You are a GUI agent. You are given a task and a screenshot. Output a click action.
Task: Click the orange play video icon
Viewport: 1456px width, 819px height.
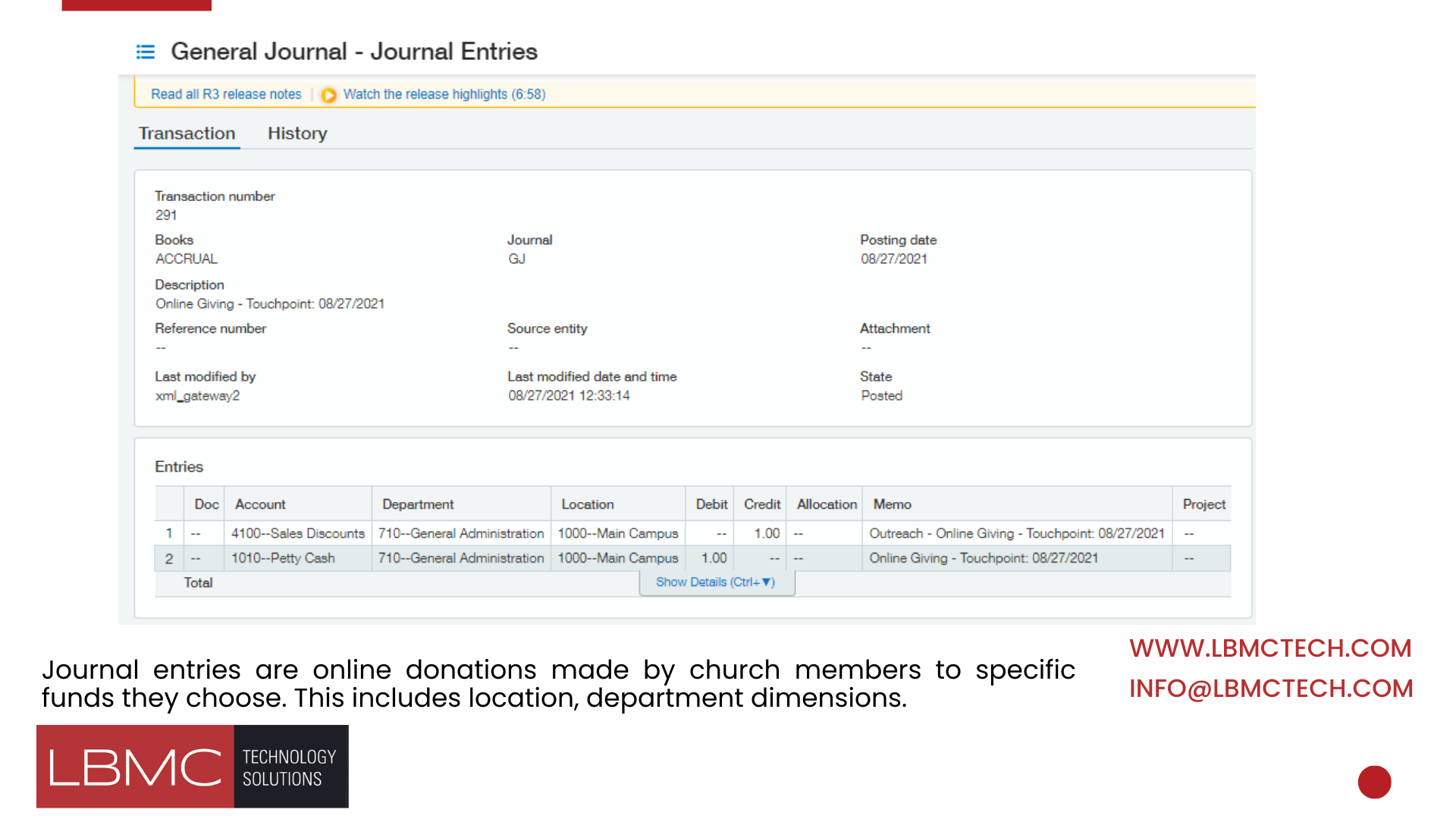(x=328, y=95)
